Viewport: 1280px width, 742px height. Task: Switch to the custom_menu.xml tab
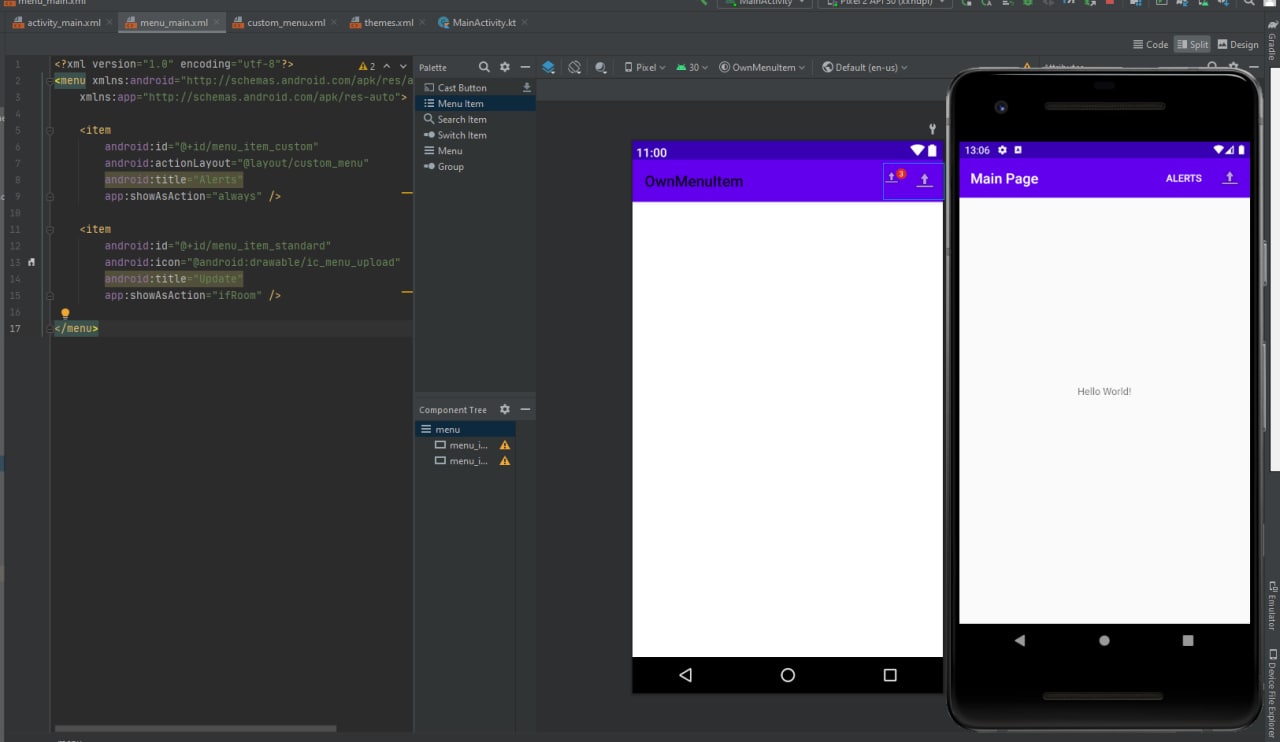coord(284,22)
